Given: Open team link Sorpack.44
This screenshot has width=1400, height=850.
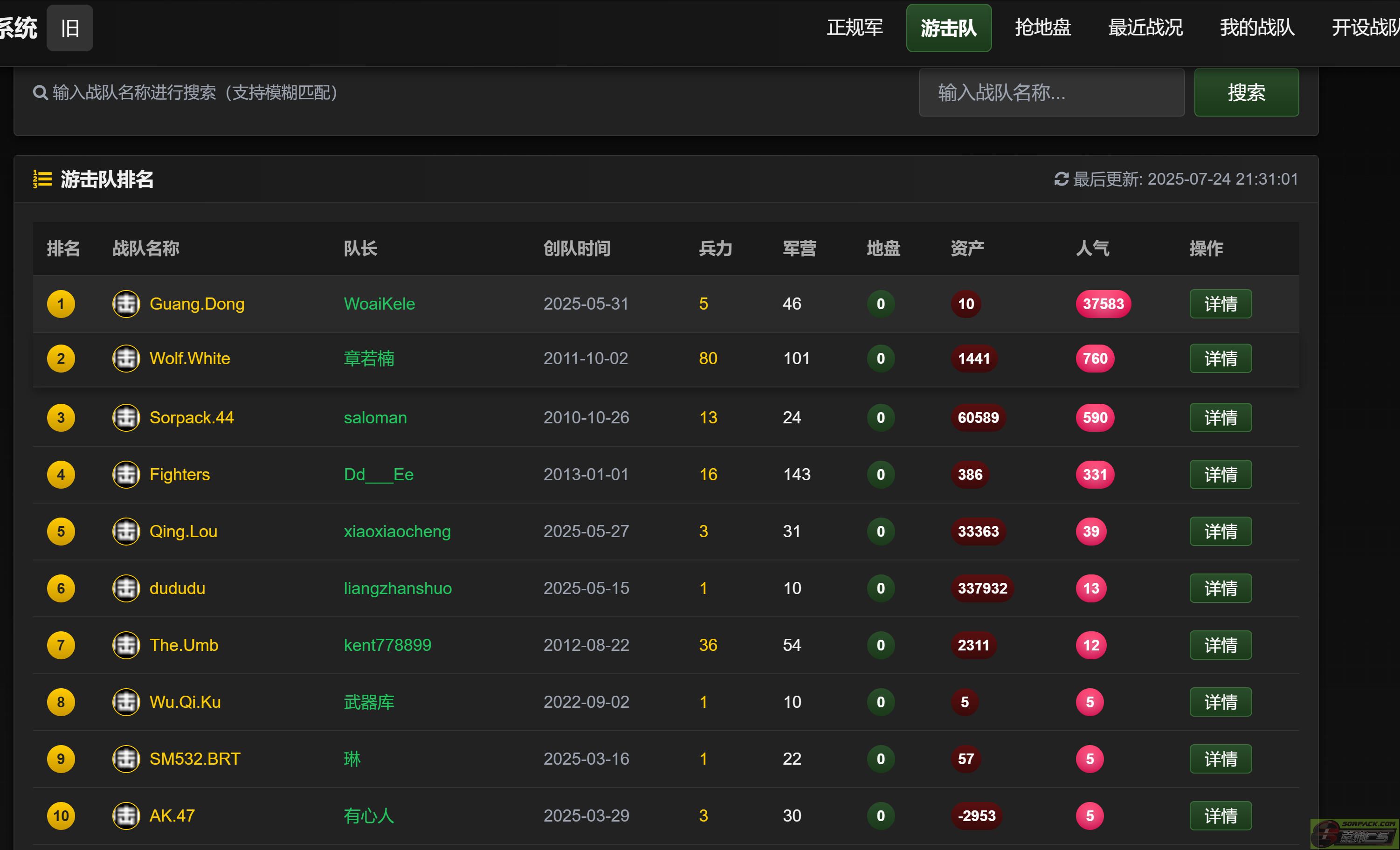Looking at the screenshot, I should tap(192, 418).
